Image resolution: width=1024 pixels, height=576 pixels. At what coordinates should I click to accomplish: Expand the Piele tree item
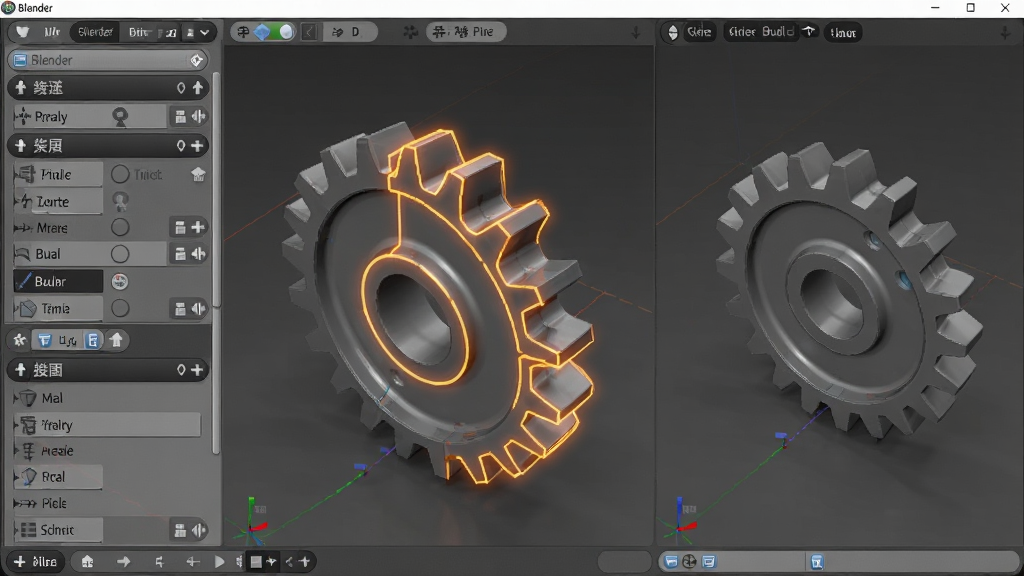(x=16, y=504)
